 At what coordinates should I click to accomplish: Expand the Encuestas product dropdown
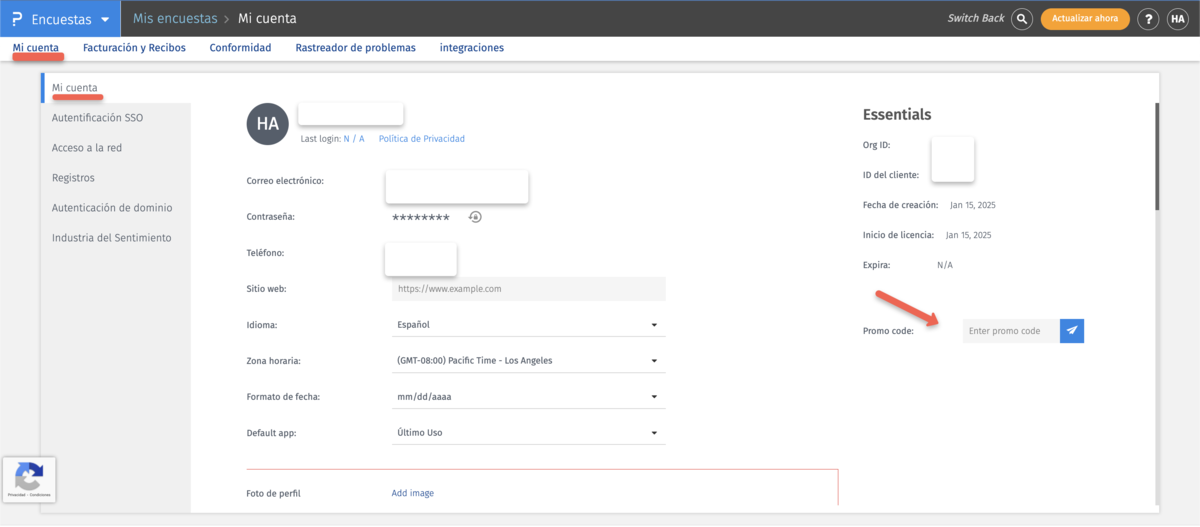click(104, 19)
